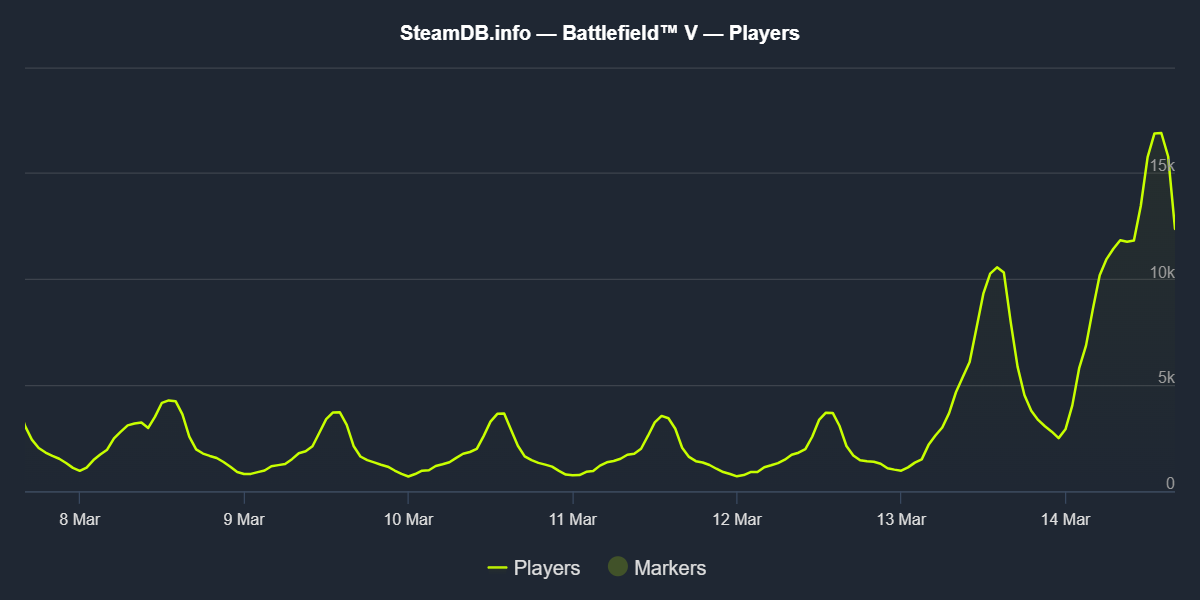Image resolution: width=1200 pixels, height=600 pixels.
Task: Toggle the Players series in the legend
Action: pos(546,568)
